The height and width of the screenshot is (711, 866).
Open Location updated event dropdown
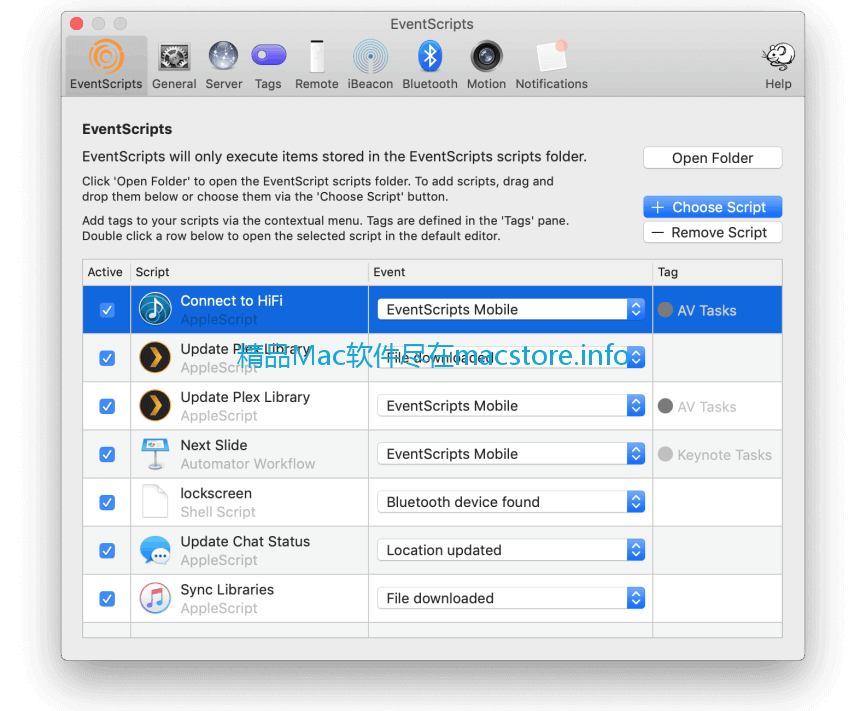511,550
